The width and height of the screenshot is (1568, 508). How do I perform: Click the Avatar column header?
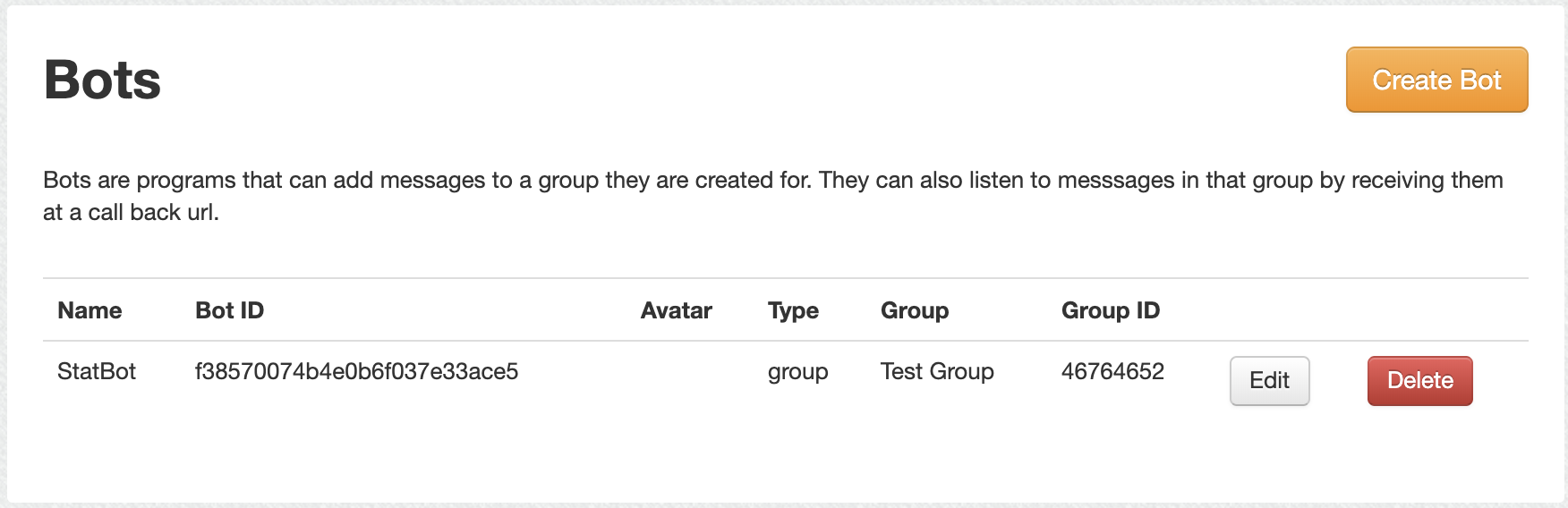pyautogui.click(x=676, y=310)
